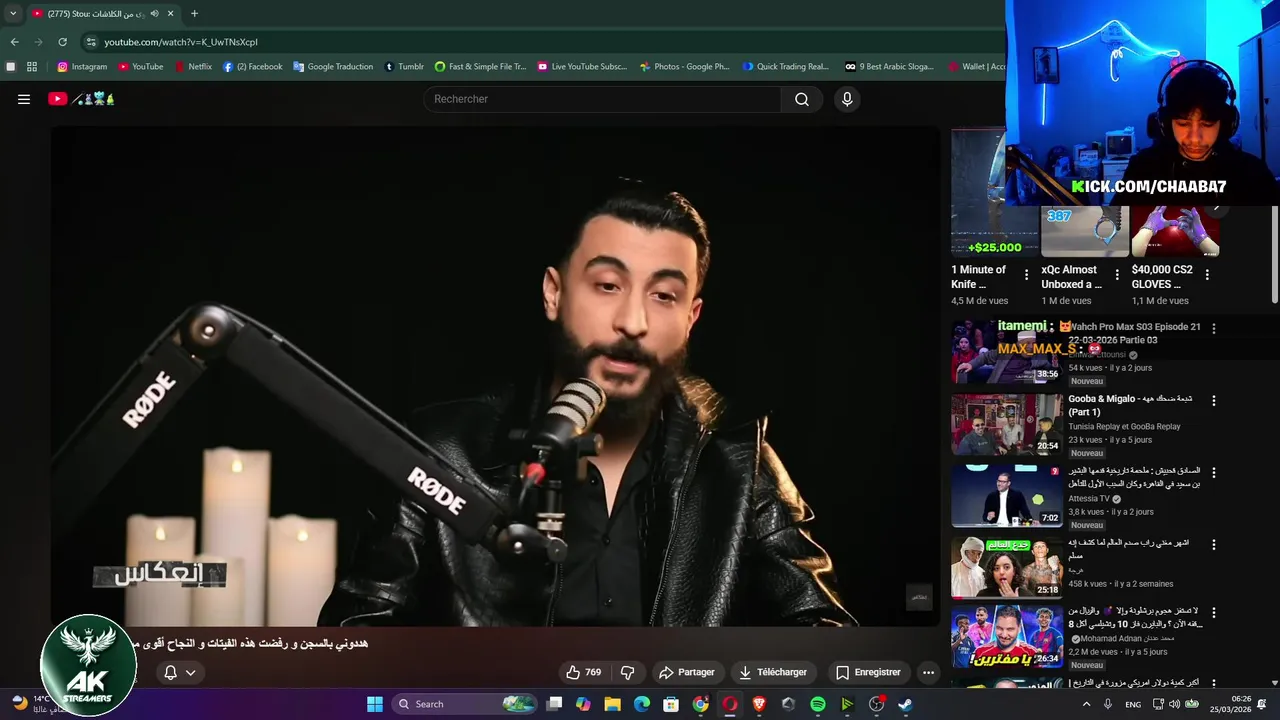Dislike the video with thumbs down
This screenshot has height=720, width=1280.
point(628,672)
